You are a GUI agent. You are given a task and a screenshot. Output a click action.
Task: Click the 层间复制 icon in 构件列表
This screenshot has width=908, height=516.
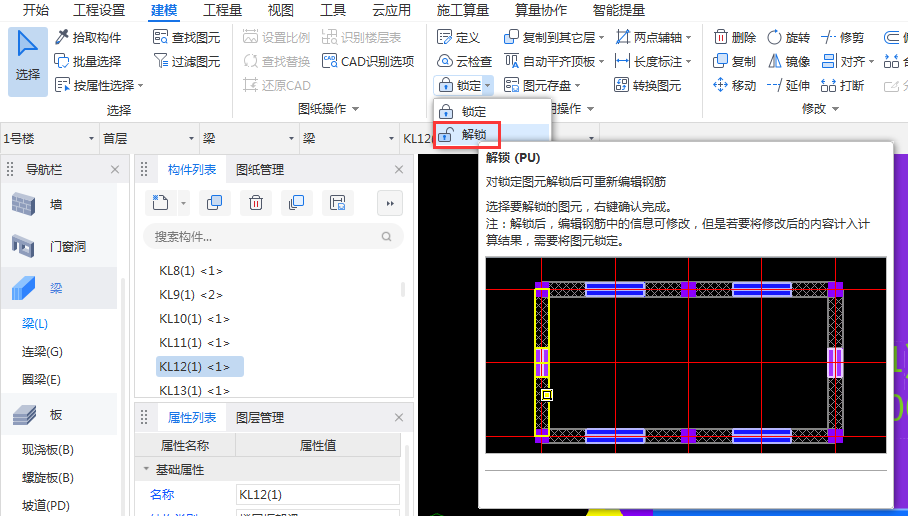click(296, 203)
